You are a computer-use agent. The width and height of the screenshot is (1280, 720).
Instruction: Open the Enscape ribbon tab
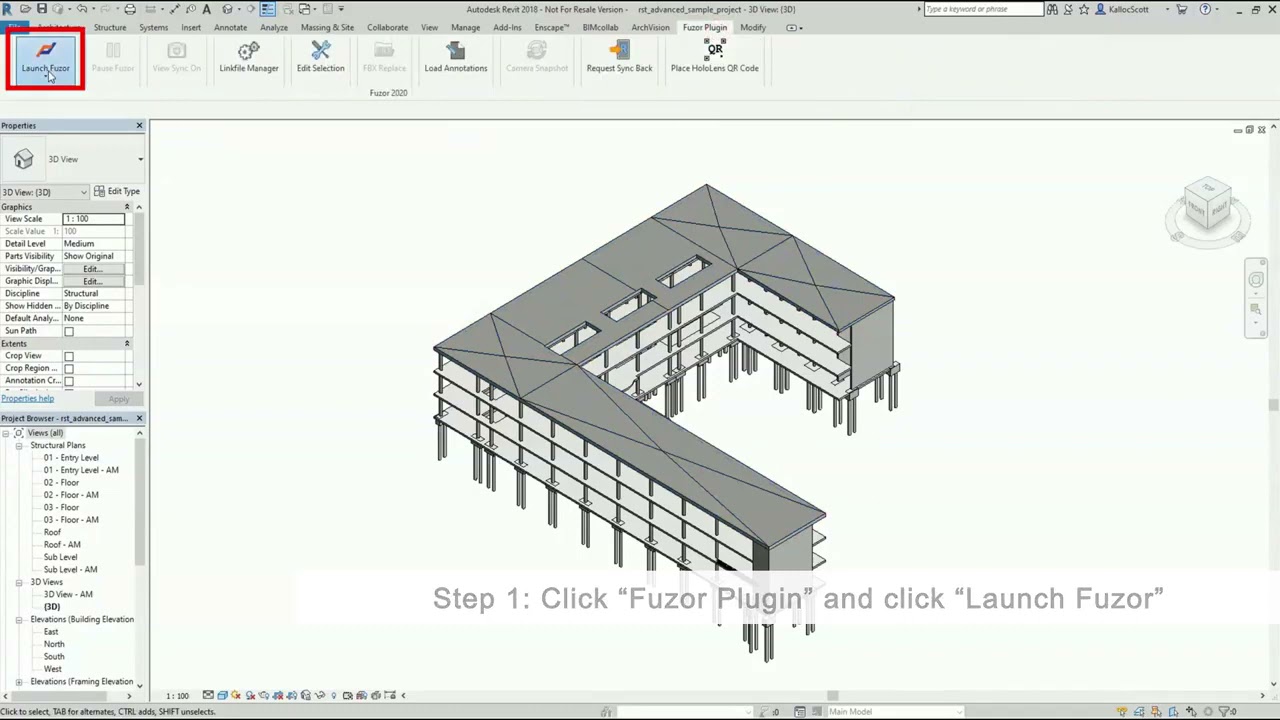551,27
